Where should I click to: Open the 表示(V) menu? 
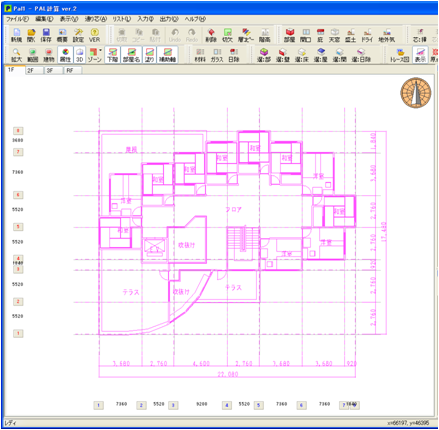(x=69, y=19)
